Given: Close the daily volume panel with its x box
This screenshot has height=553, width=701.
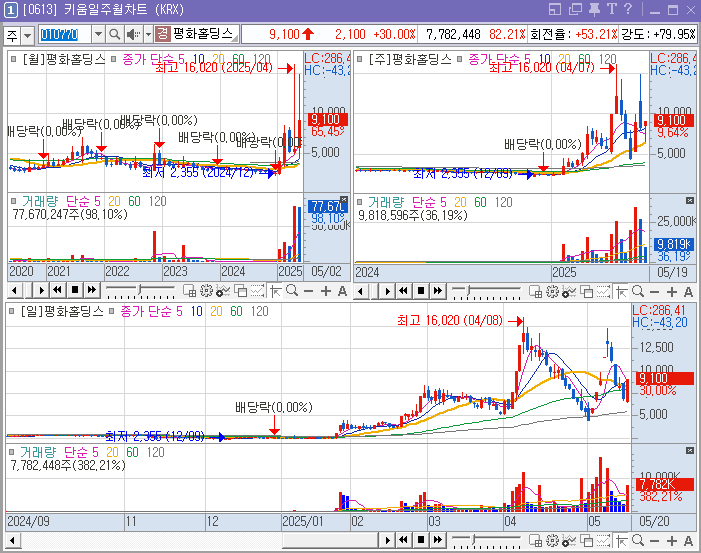Looking at the screenshot, I should [x=690, y=451].
